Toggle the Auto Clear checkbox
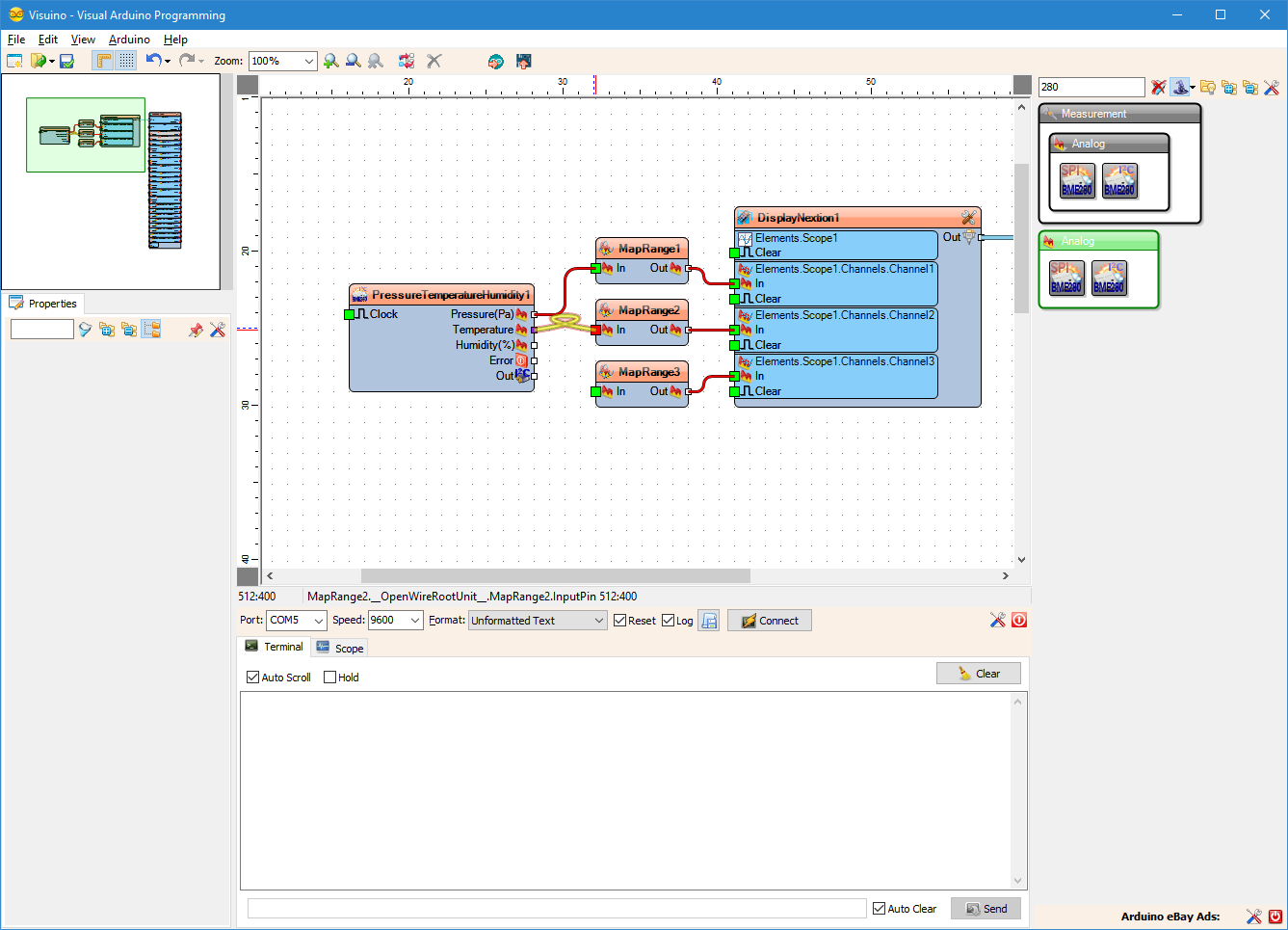 point(879,909)
